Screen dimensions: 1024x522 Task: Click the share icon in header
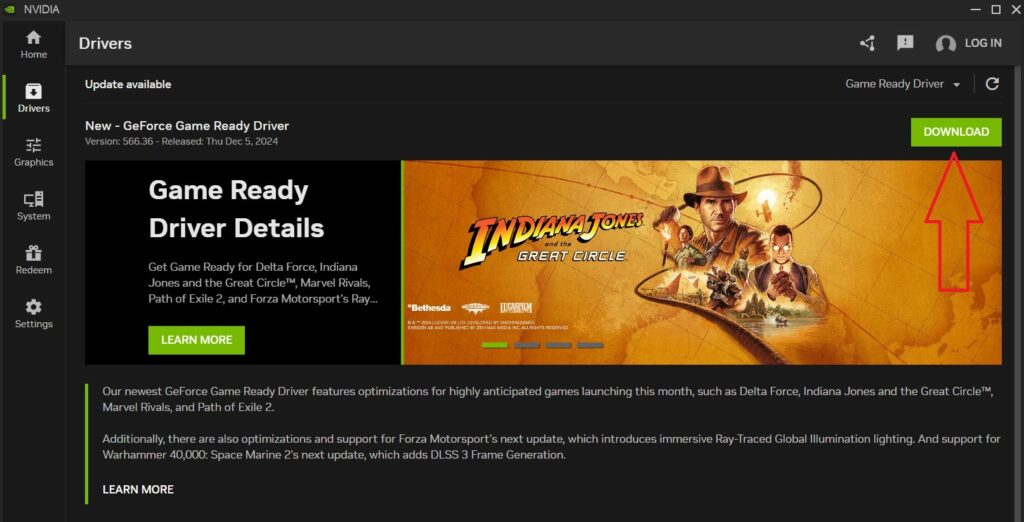(867, 43)
